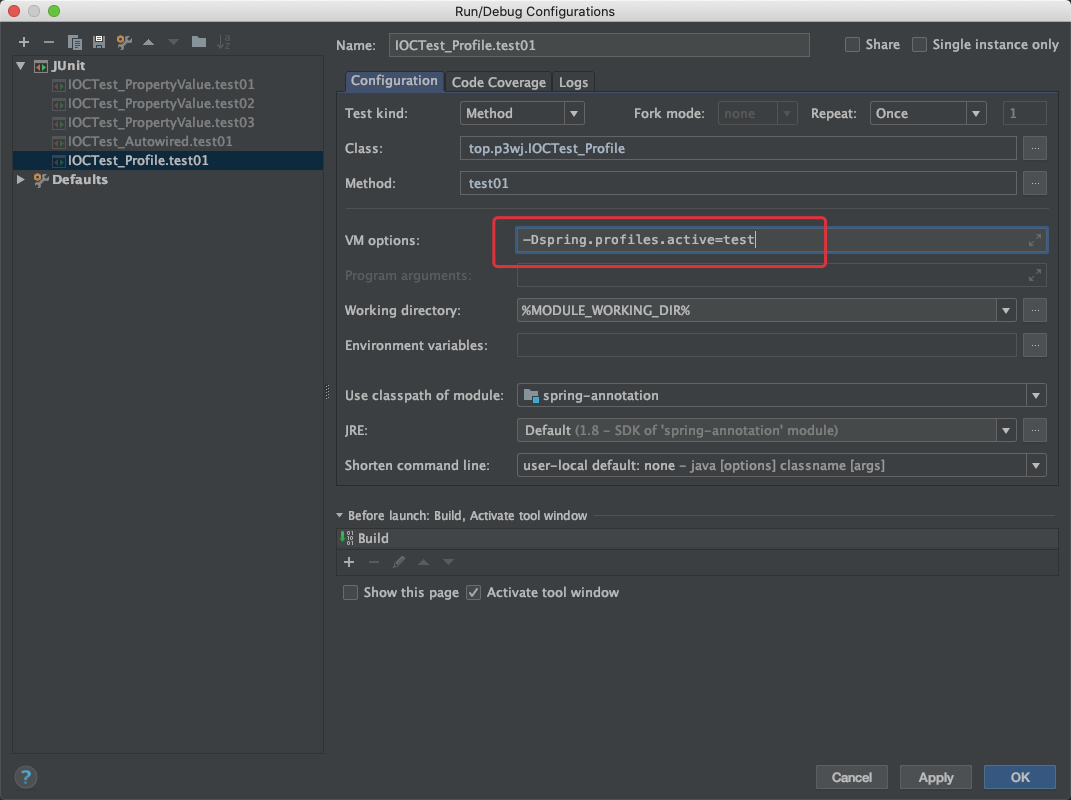
Task: Expand the VM options field editor
Action: 1035,240
